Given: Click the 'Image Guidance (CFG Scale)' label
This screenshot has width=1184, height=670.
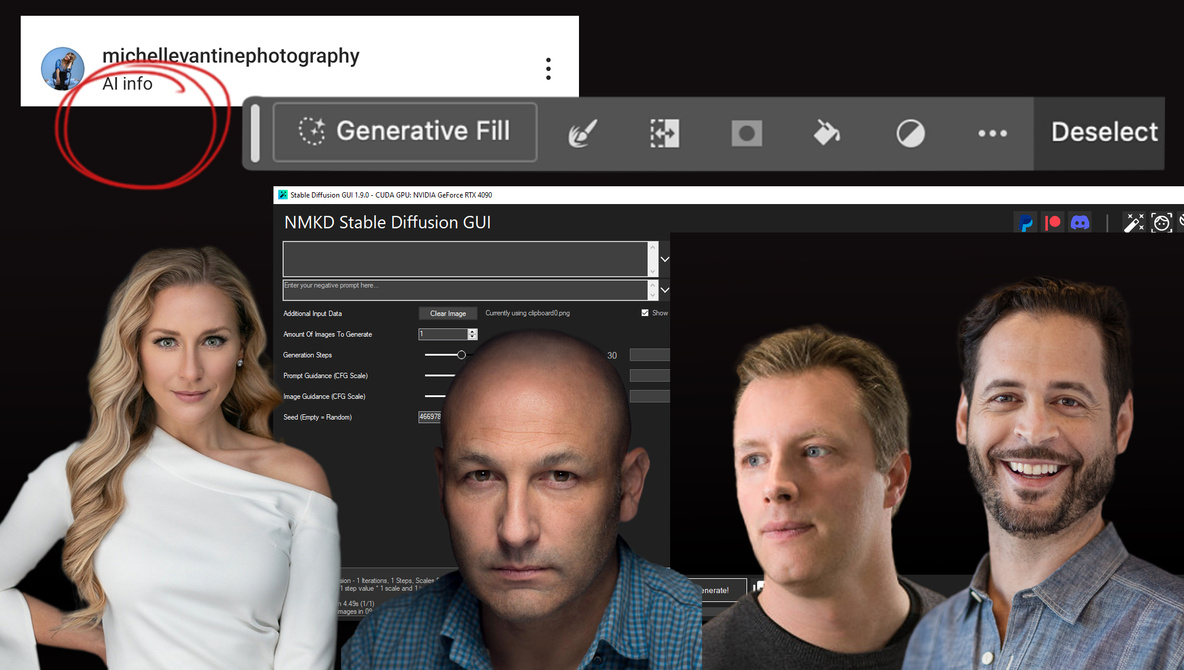Looking at the screenshot, I should 324,396.
